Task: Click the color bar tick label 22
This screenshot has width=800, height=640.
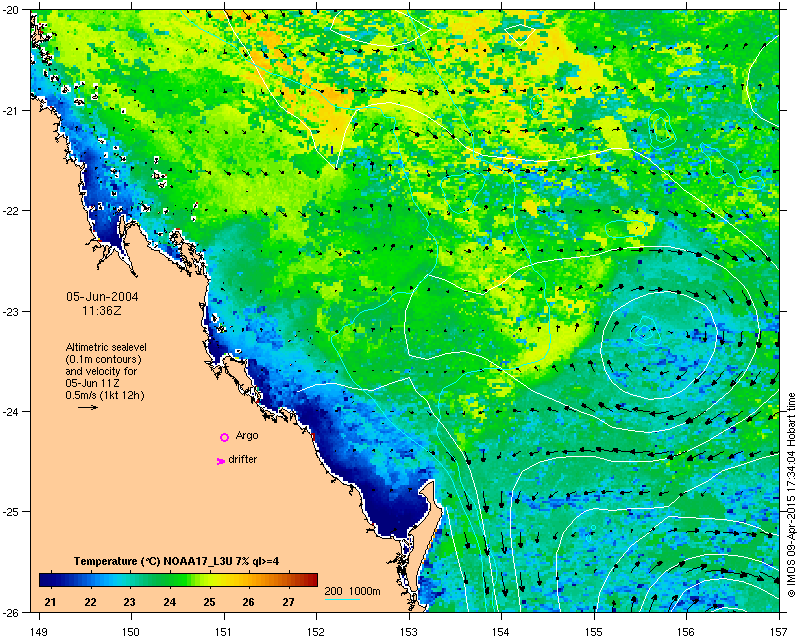Action: [90, 602]
